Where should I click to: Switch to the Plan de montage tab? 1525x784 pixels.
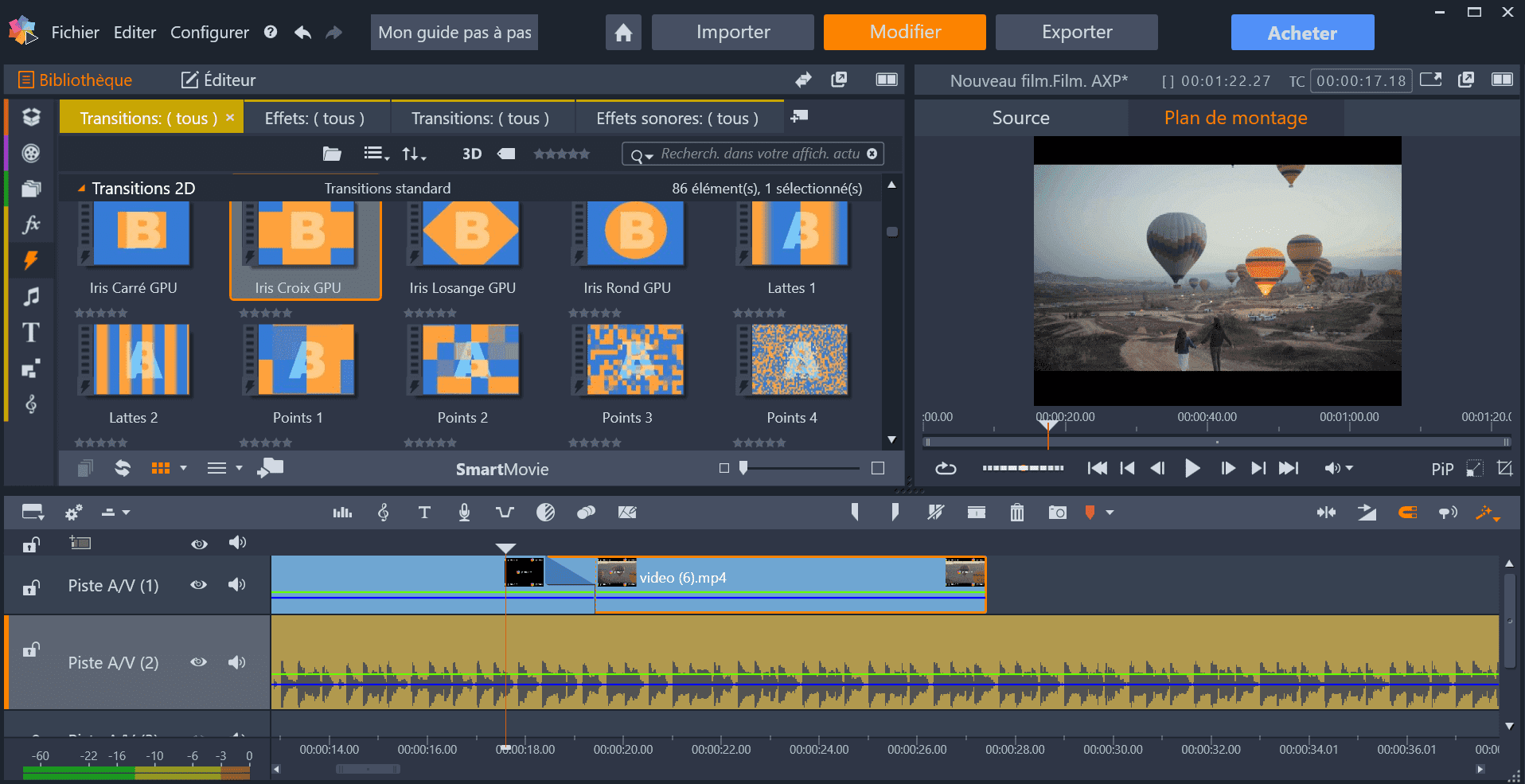pyautogui.click(x=1234, y=117)
